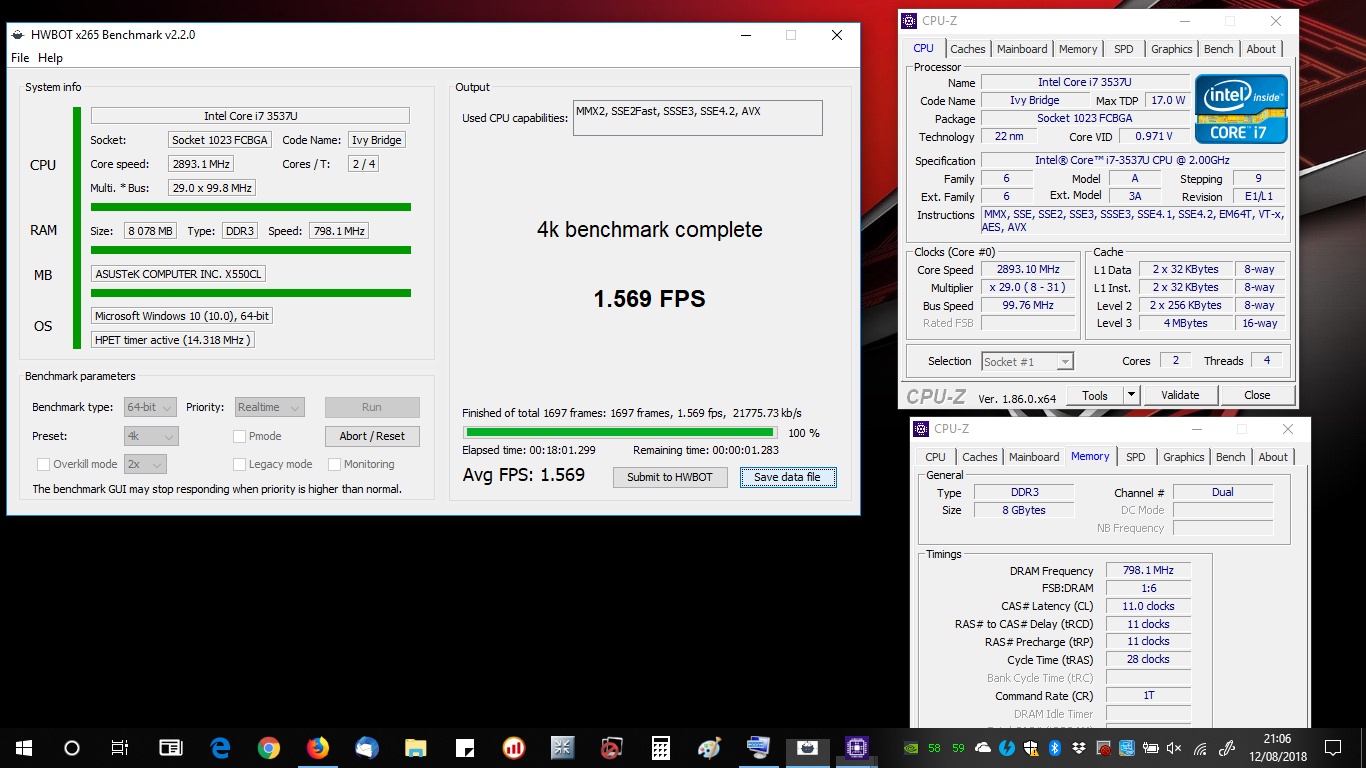Screen dimensions: 1366x768
Task: Click the Save data file button
Action: [x=787, y=477]
